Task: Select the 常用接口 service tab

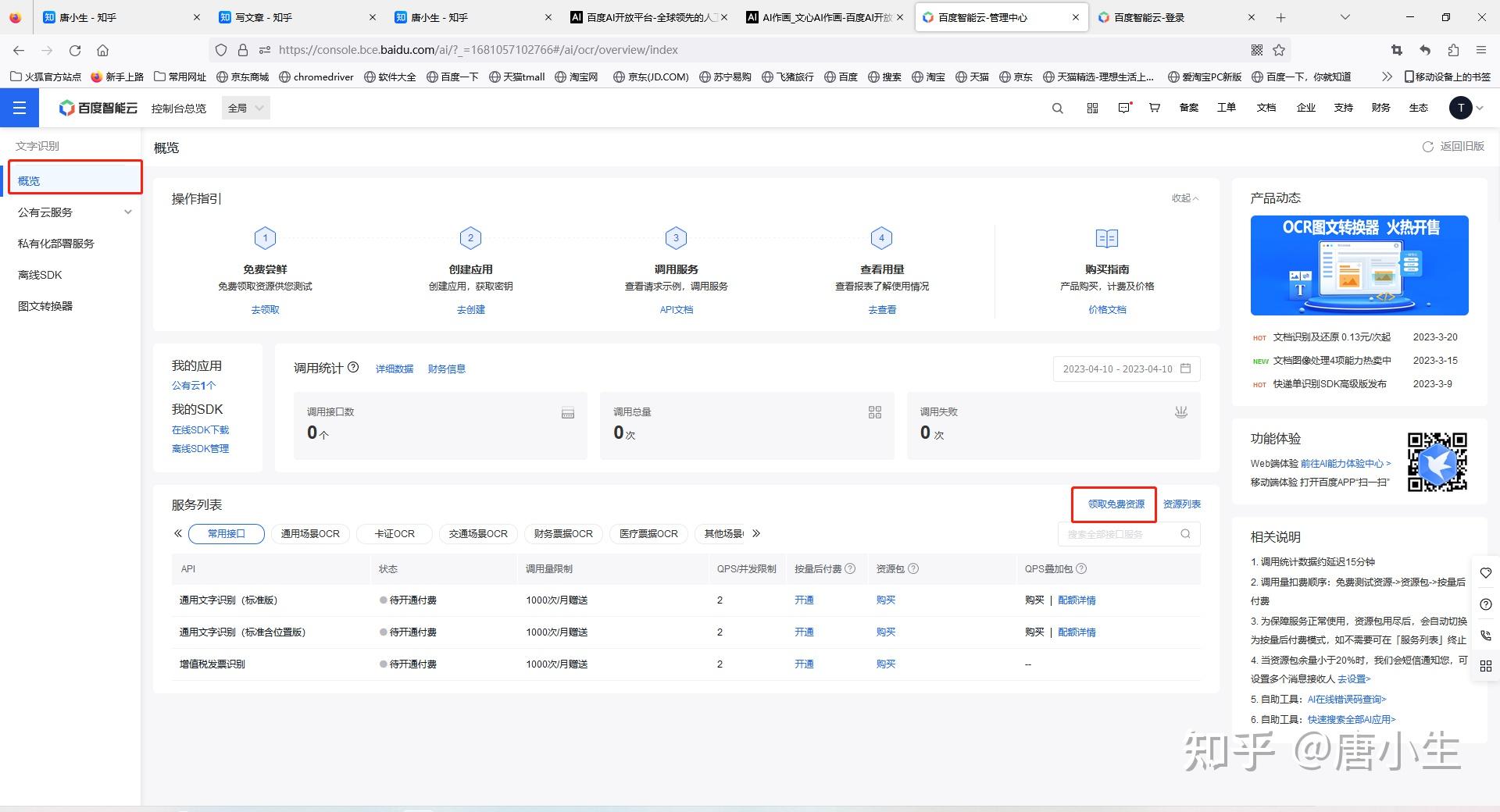Action: pos(227,534)
